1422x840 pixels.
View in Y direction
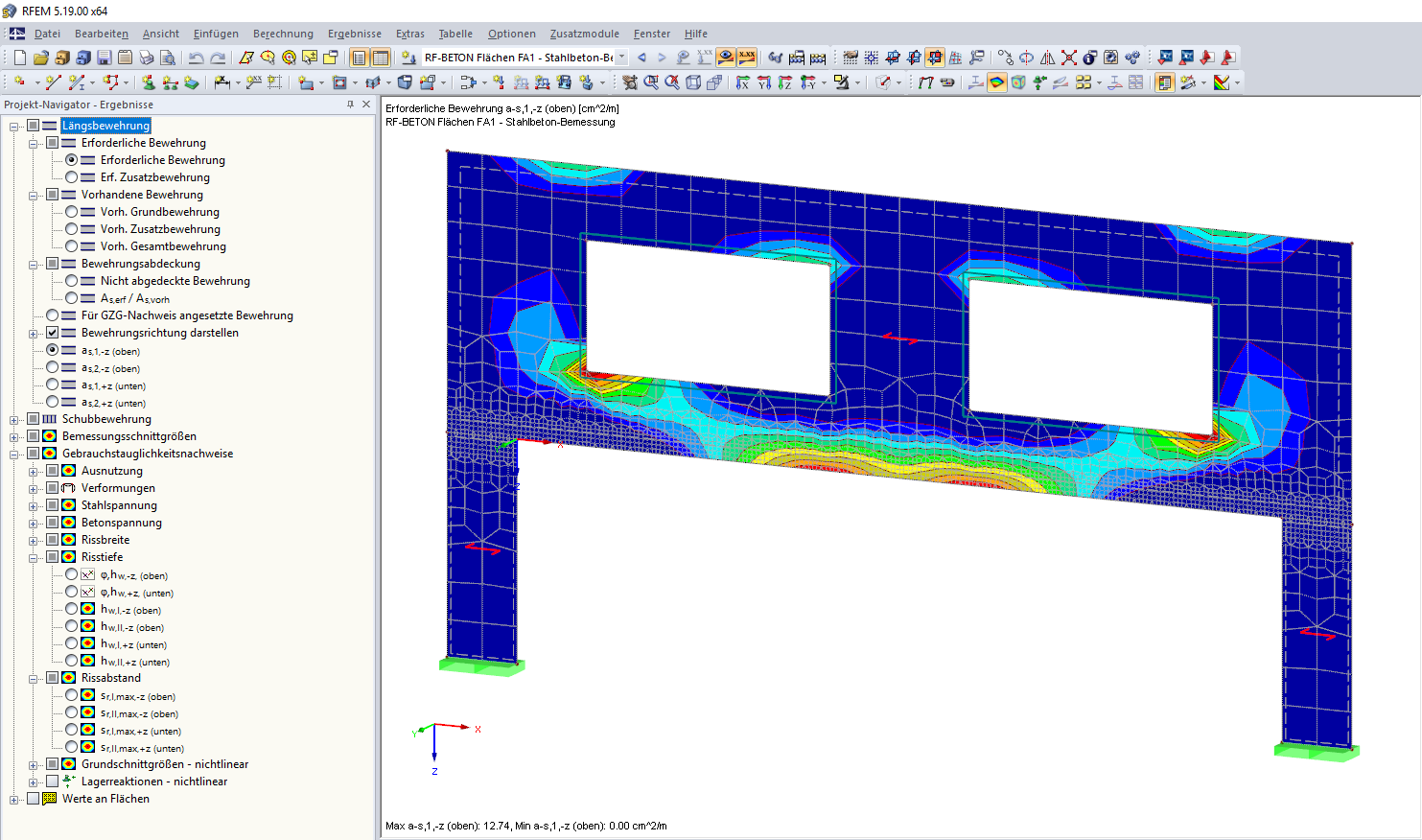click(763, 82)
